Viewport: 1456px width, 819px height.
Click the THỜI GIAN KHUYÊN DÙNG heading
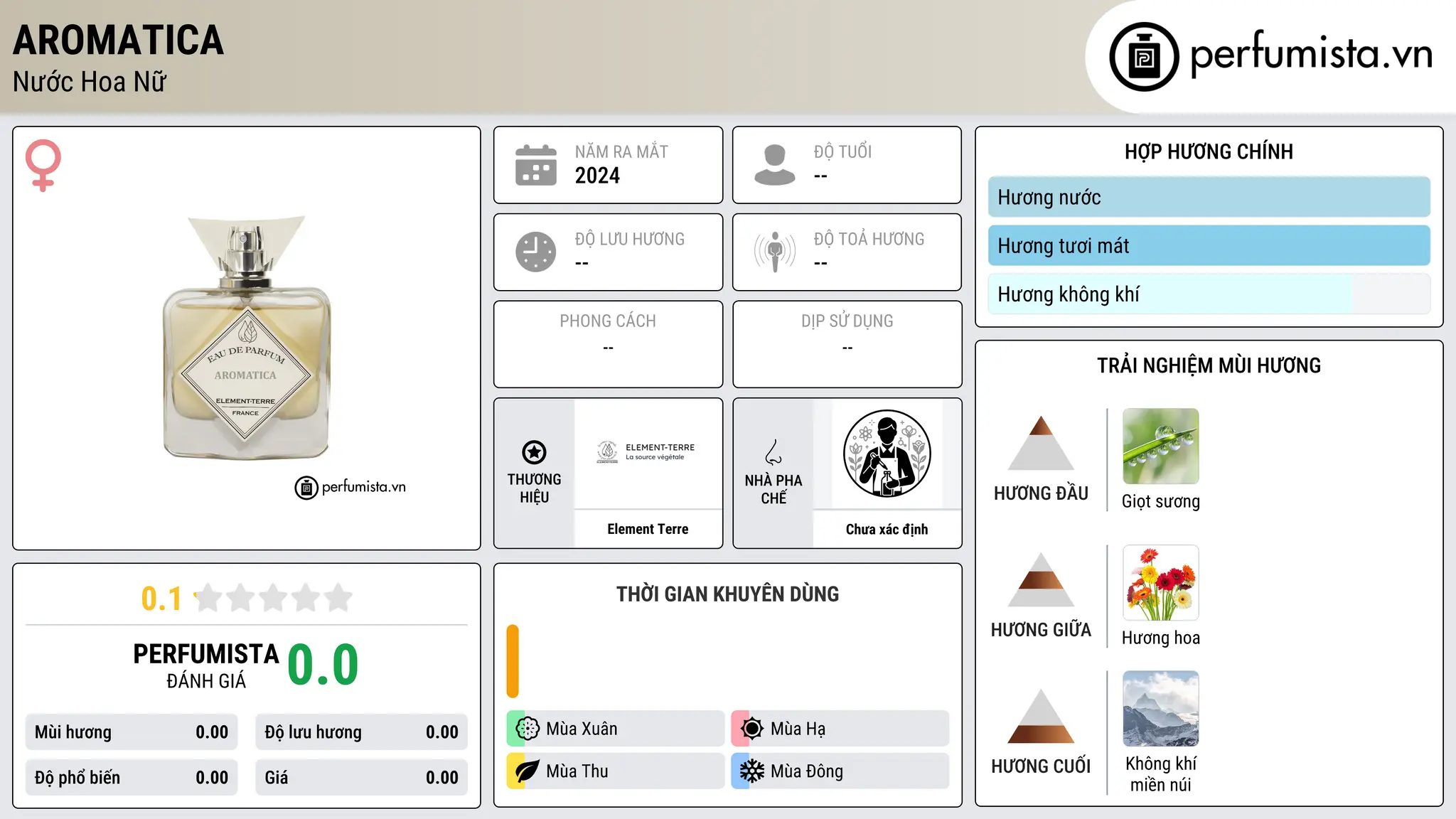(x=727, y=594)
